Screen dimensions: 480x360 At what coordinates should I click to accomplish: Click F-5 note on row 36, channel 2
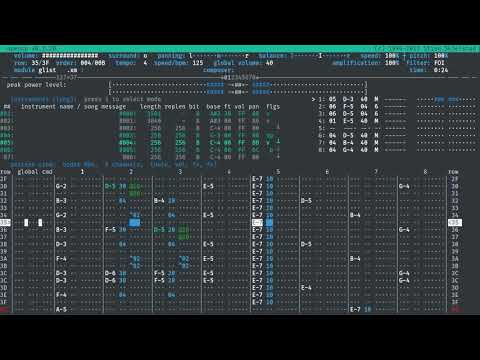click(x=110, y=230)
